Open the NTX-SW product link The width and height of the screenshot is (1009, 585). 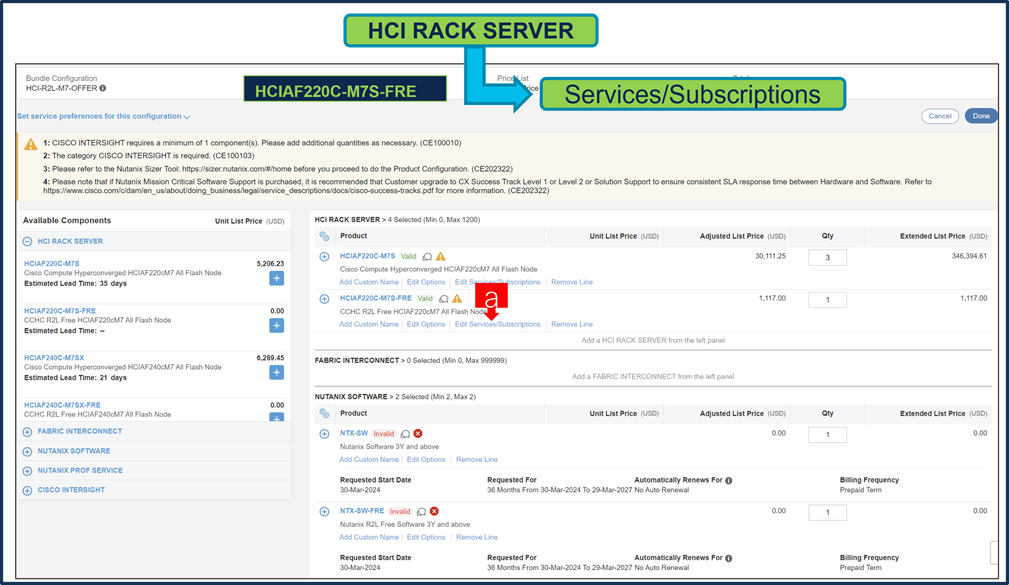pyautogui.click(x=354, y=433)
